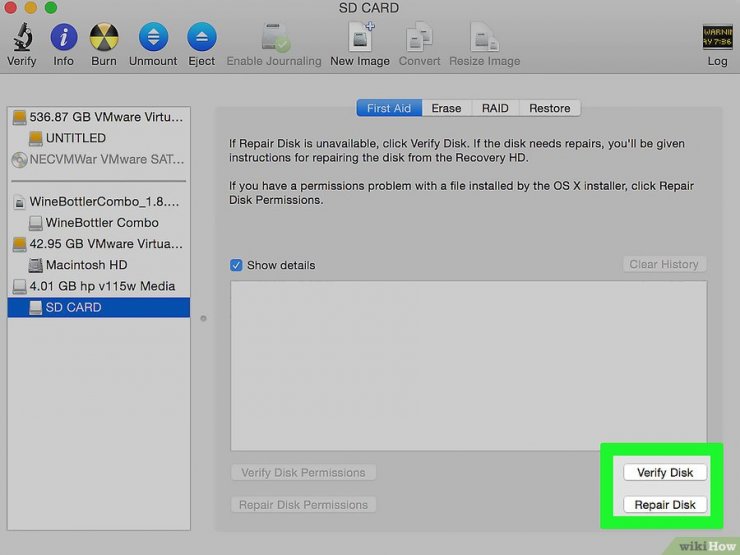
Task: Click the Verify microscope icon in toolbar
Action: point(22,37)
